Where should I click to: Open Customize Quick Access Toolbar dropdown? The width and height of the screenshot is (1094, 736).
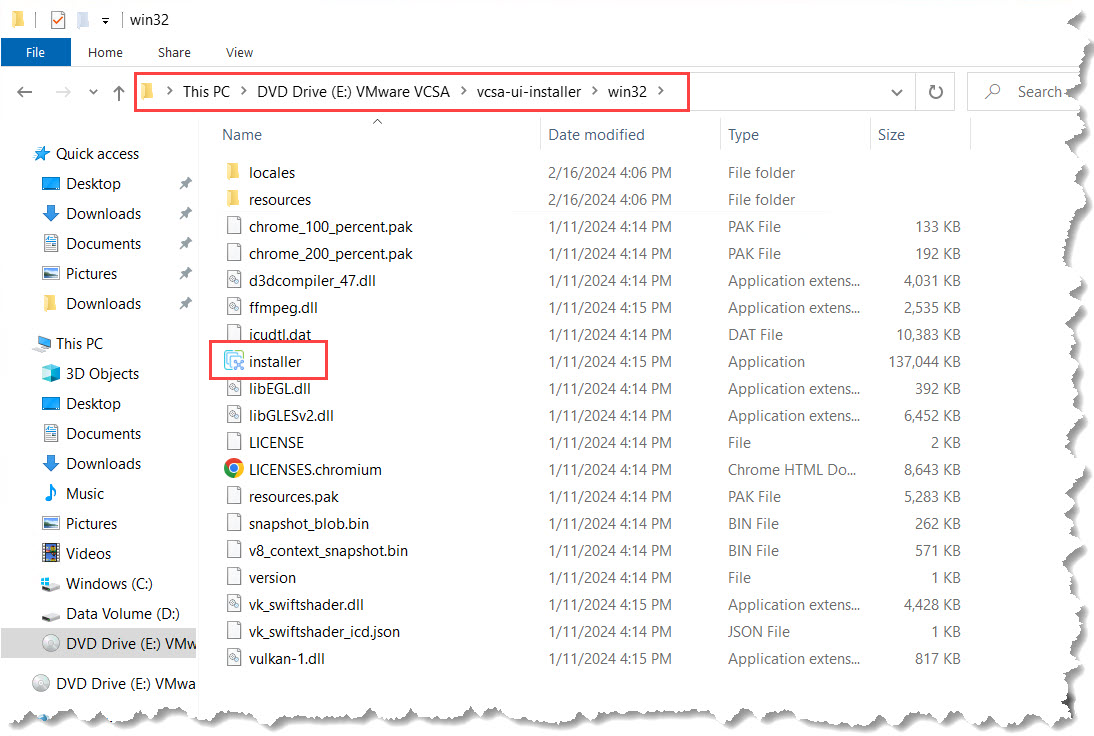click(x=105, y=20)
